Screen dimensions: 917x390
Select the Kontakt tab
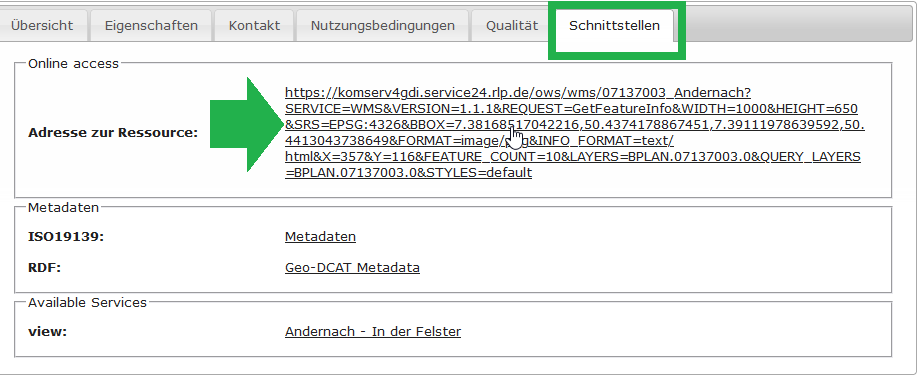254,26
